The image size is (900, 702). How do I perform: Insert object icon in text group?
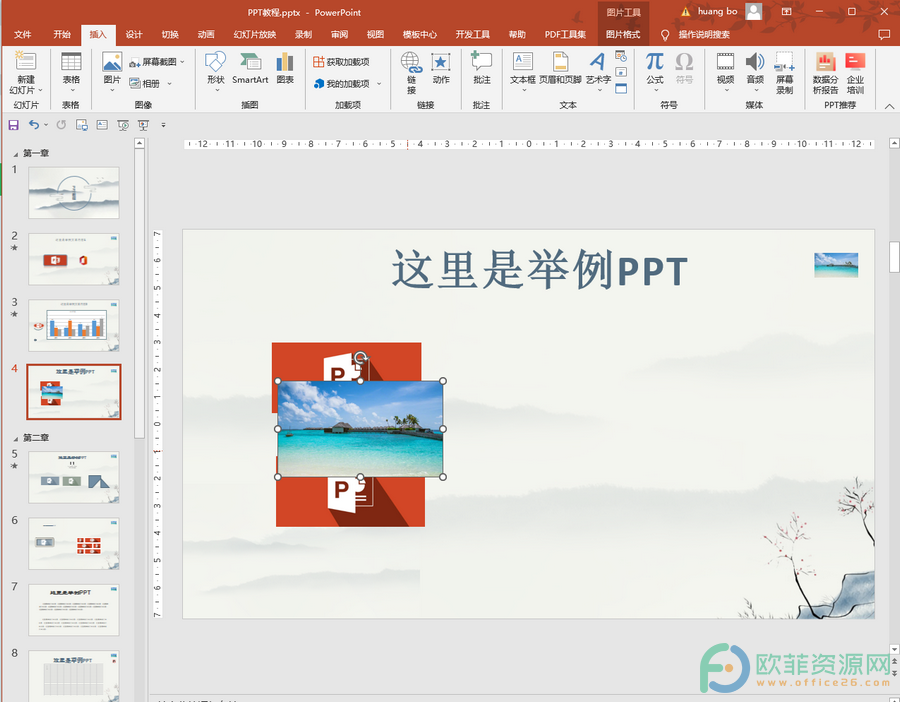[621, 88]
